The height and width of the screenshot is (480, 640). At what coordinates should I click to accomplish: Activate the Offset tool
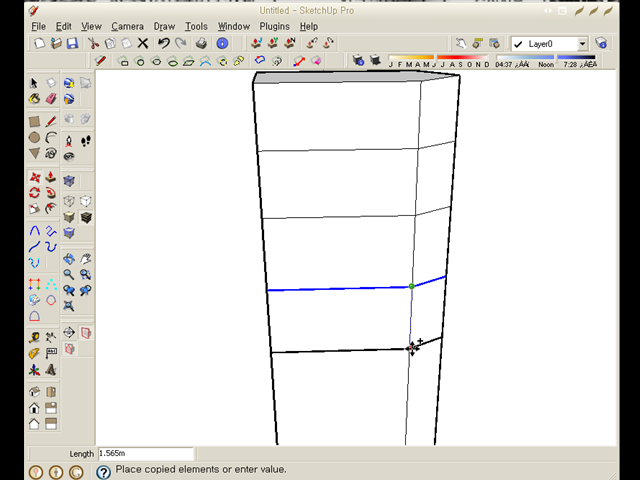[51, 209]
